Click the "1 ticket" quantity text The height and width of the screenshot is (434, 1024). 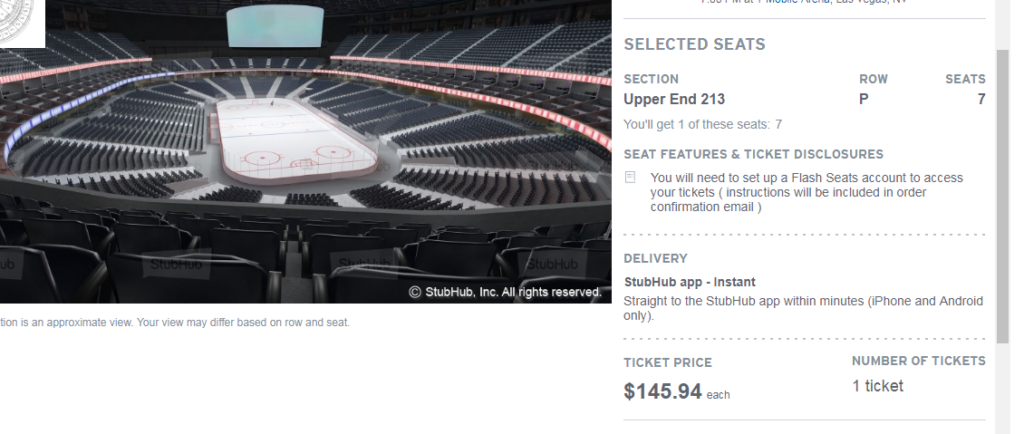pos(877,386)
